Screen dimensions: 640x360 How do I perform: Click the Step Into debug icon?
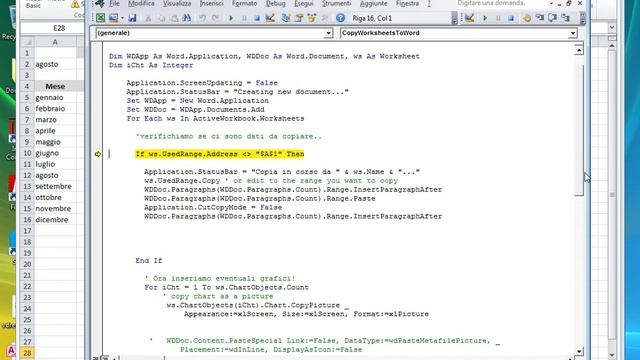[540, 18]
